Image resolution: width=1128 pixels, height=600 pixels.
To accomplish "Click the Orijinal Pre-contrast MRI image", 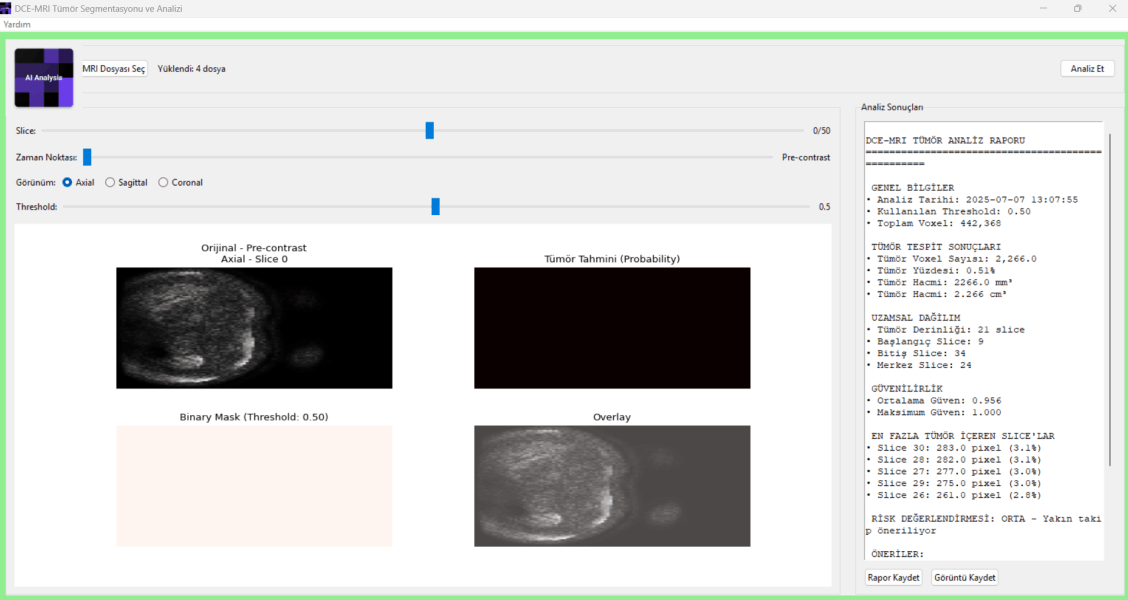I will 254,328.
